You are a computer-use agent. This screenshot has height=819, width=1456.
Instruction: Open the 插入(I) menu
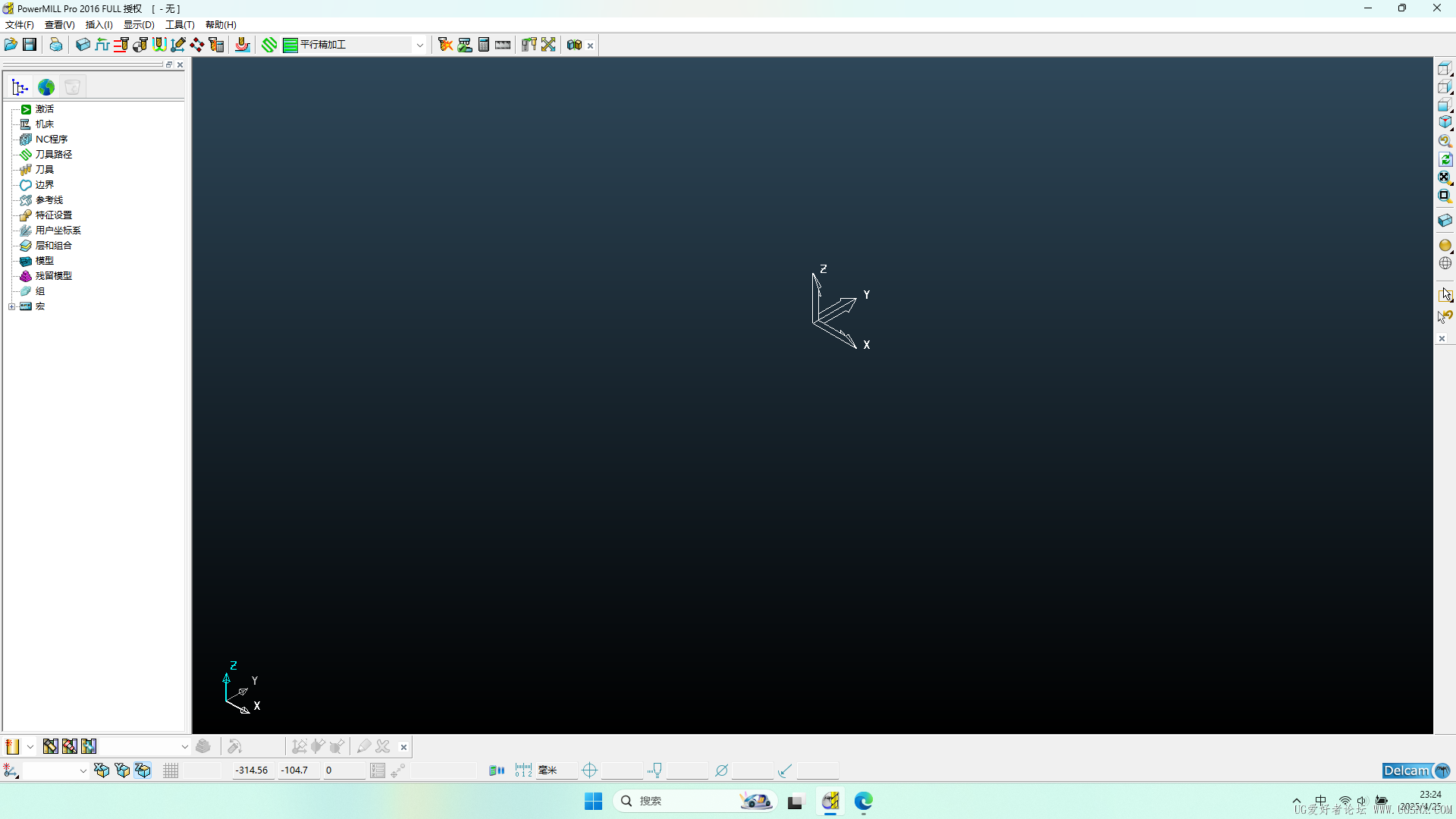[x=99, y=25]
